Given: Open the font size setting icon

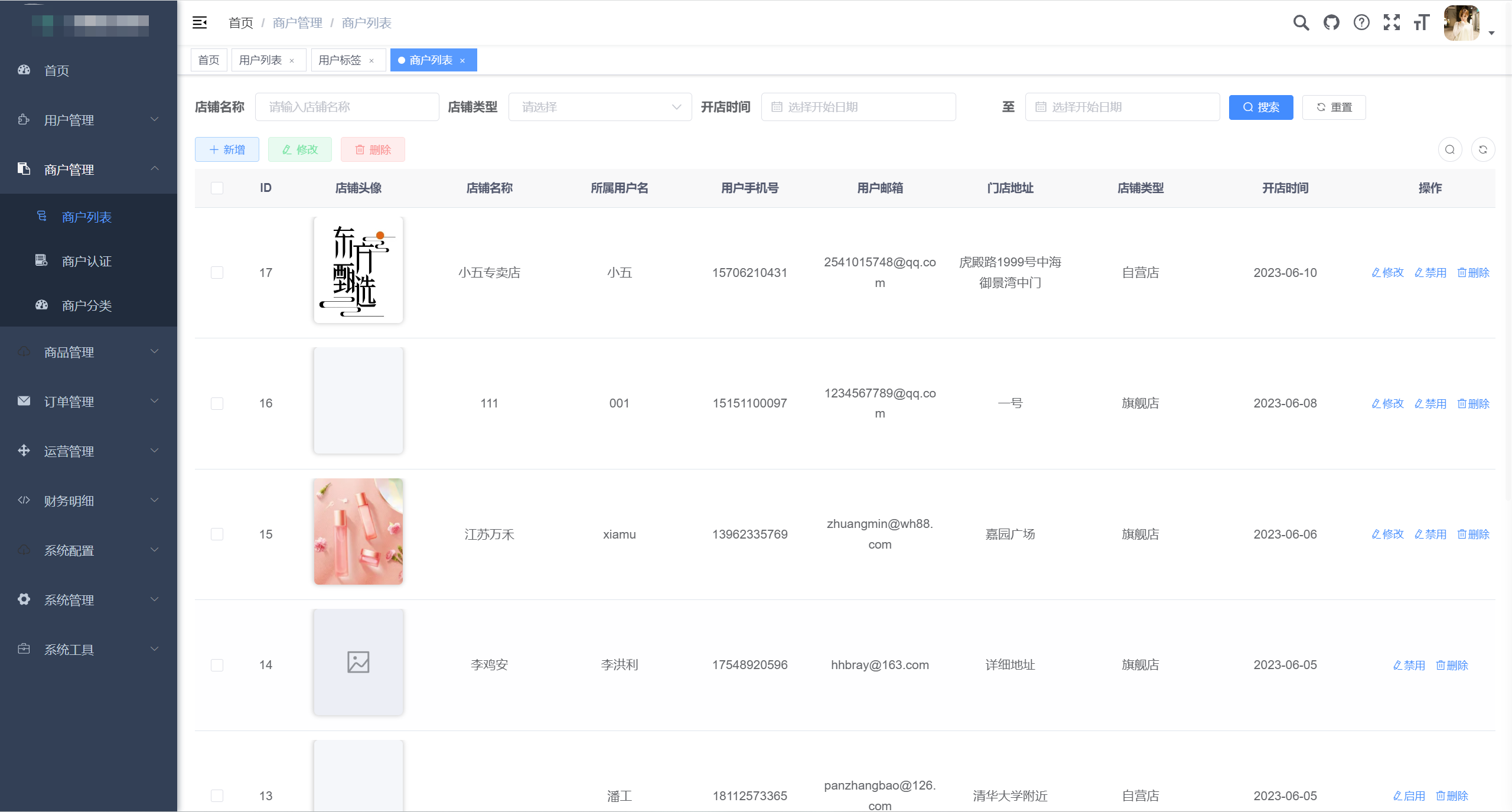Looking at the screenshot, I should click(x=1421, y=22).
